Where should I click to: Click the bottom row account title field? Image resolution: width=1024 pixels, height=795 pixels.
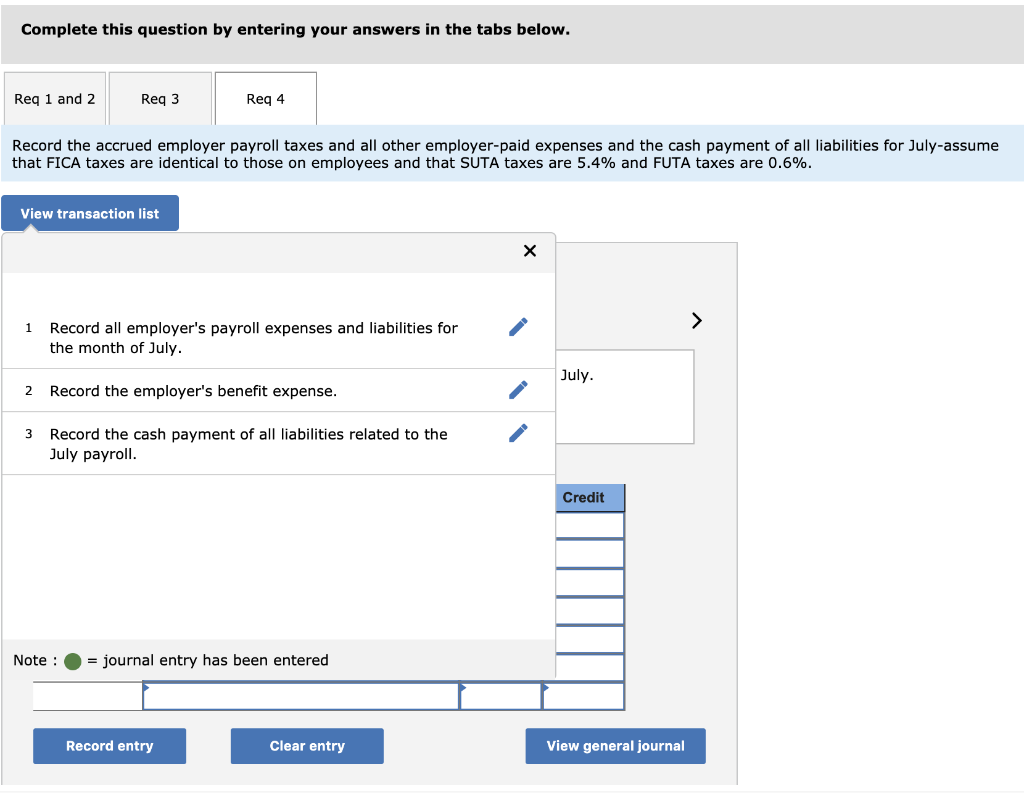point(301,696)
